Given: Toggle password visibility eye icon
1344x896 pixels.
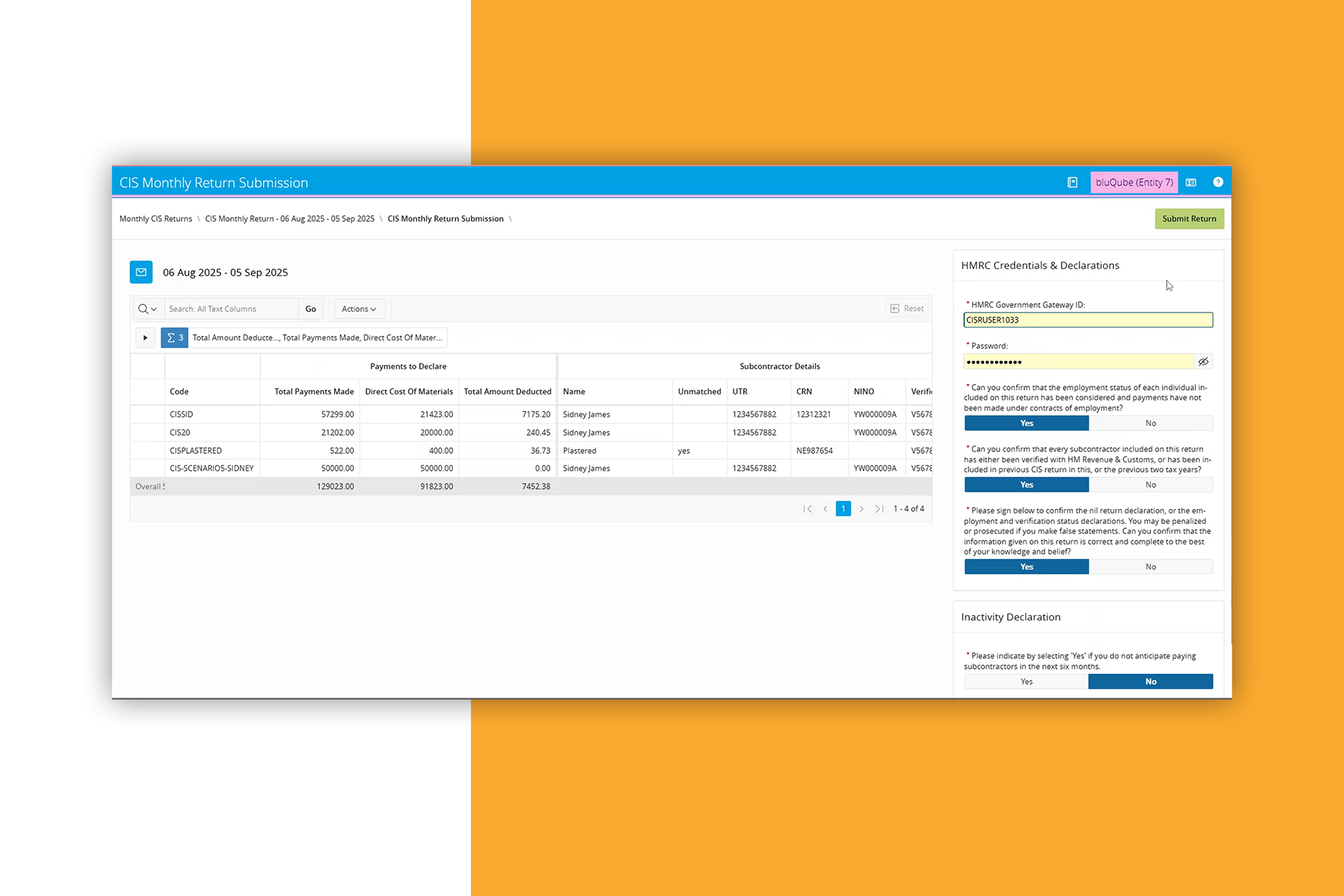Looking at the screenshot, I should [1204, 362].
